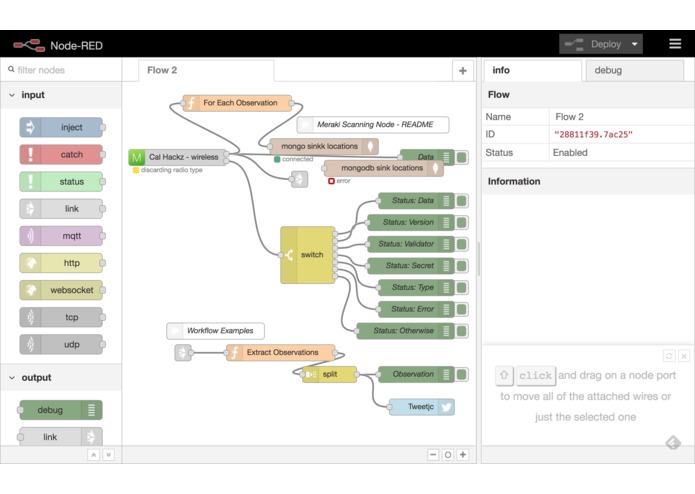The width and height of the screenshot is (695, 494).
Task: Select the mqtt palette node
Action: click(x=61, y=236)
